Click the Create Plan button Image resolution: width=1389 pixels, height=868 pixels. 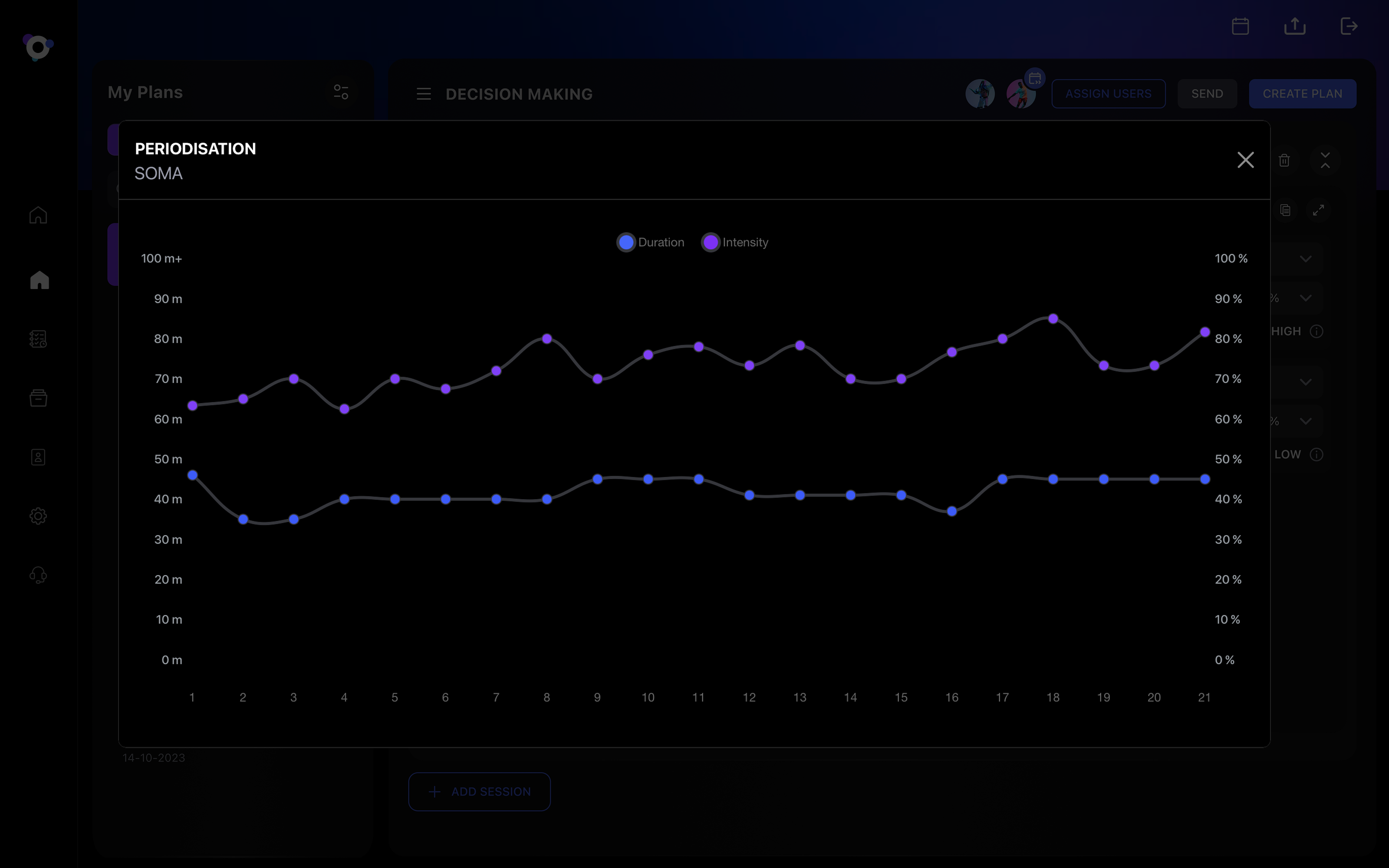[x=1302, y=94]
